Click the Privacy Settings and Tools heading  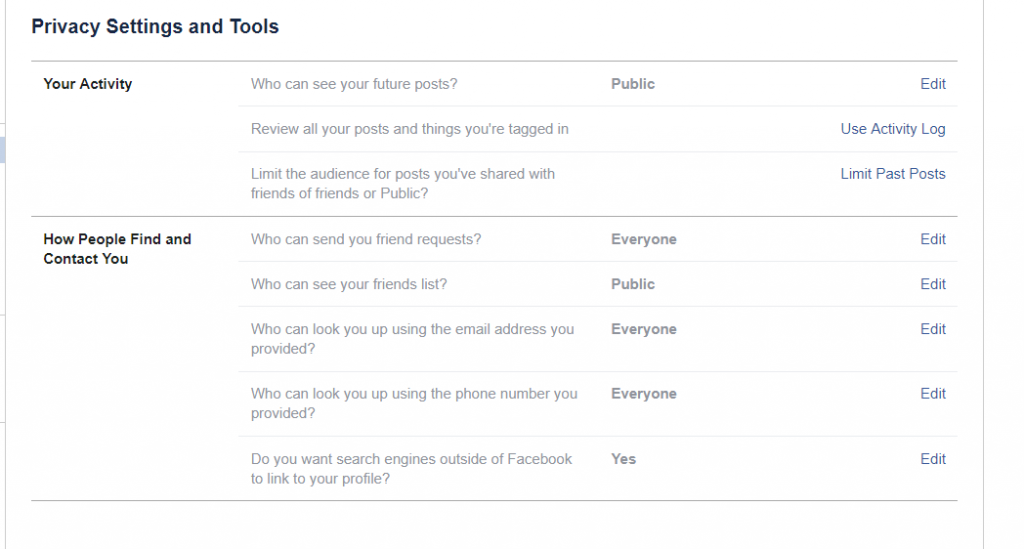click(x=155, y=27)
